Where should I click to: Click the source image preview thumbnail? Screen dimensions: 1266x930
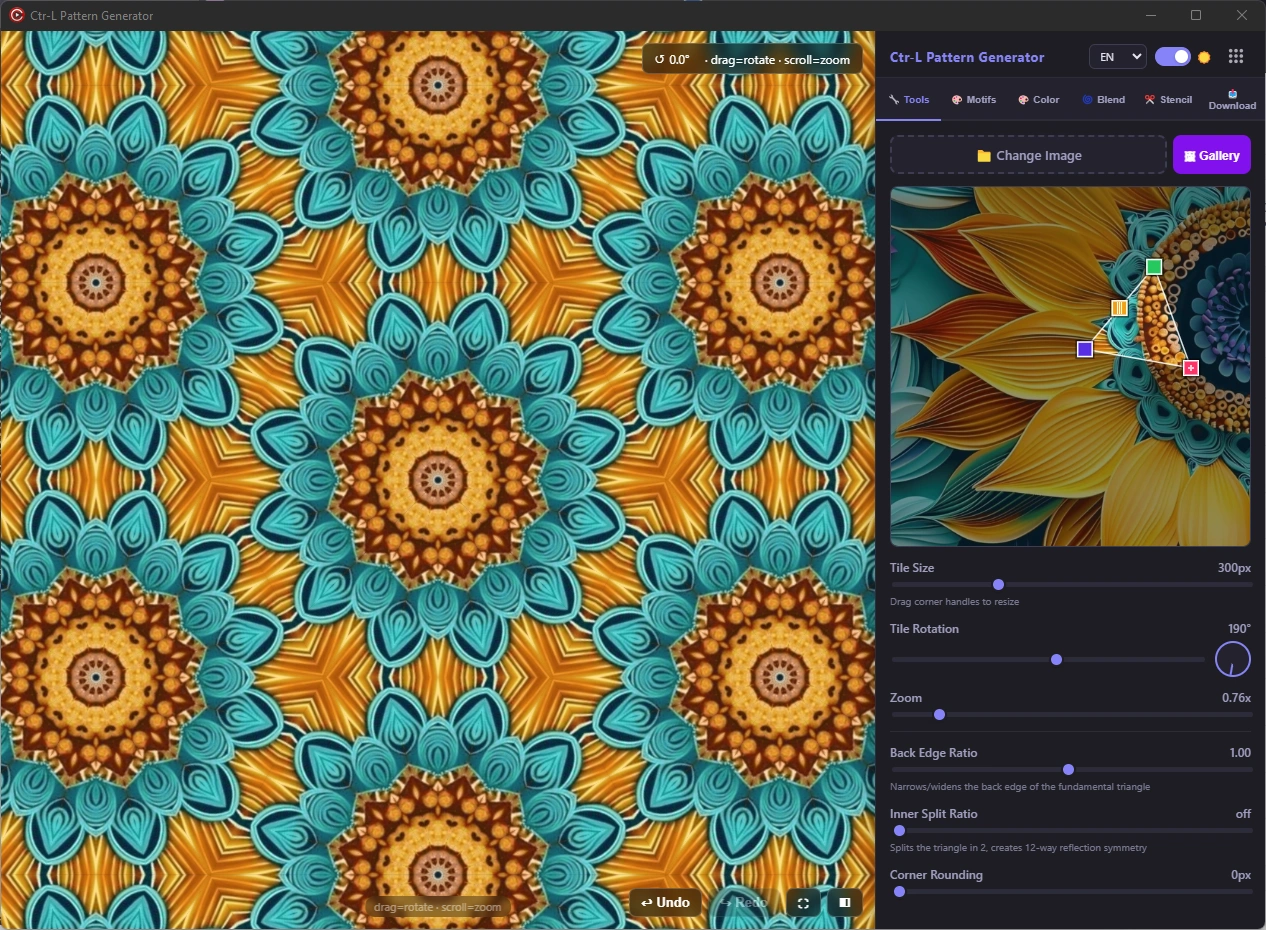(x=1070, y=366)
